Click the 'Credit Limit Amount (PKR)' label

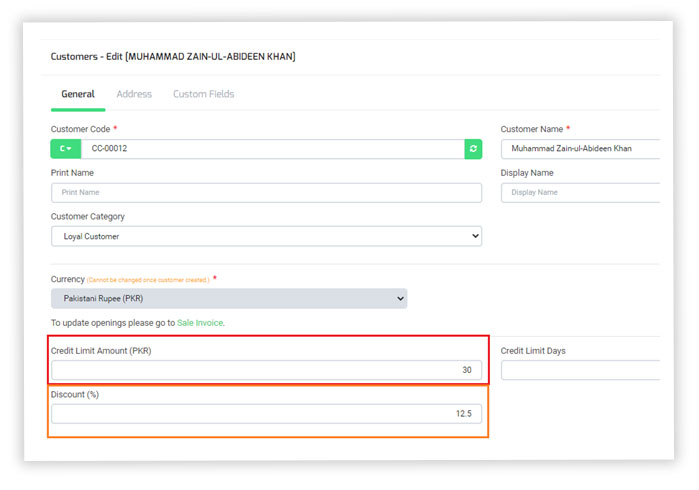(x=101, y=351)
